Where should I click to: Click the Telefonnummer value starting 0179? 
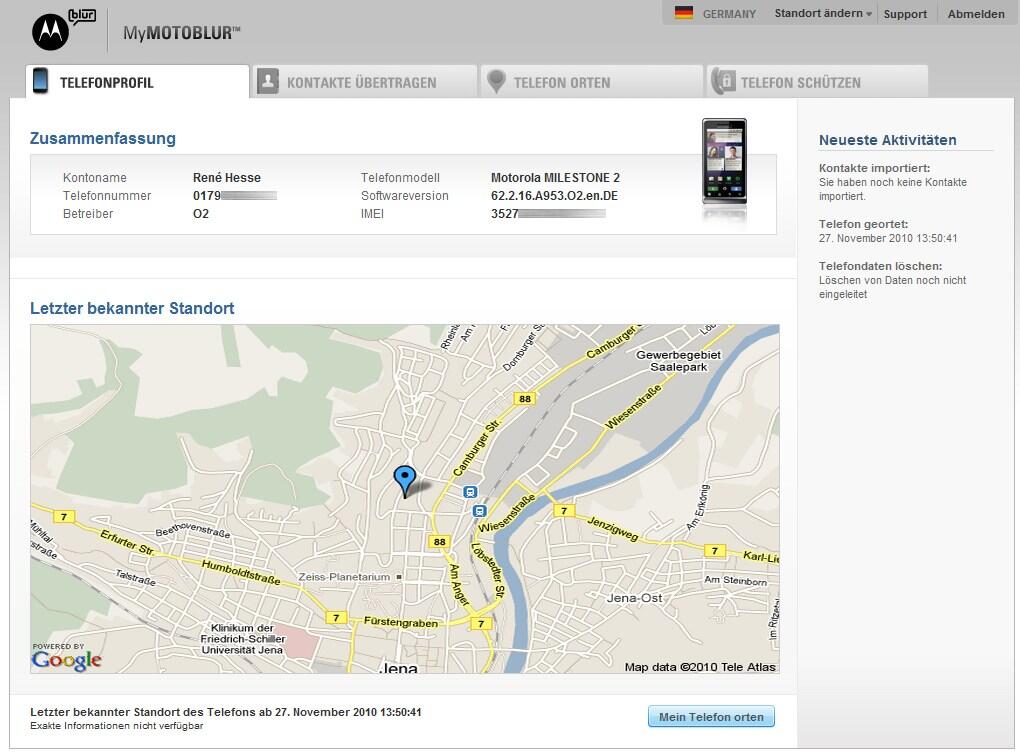point(234,196)
